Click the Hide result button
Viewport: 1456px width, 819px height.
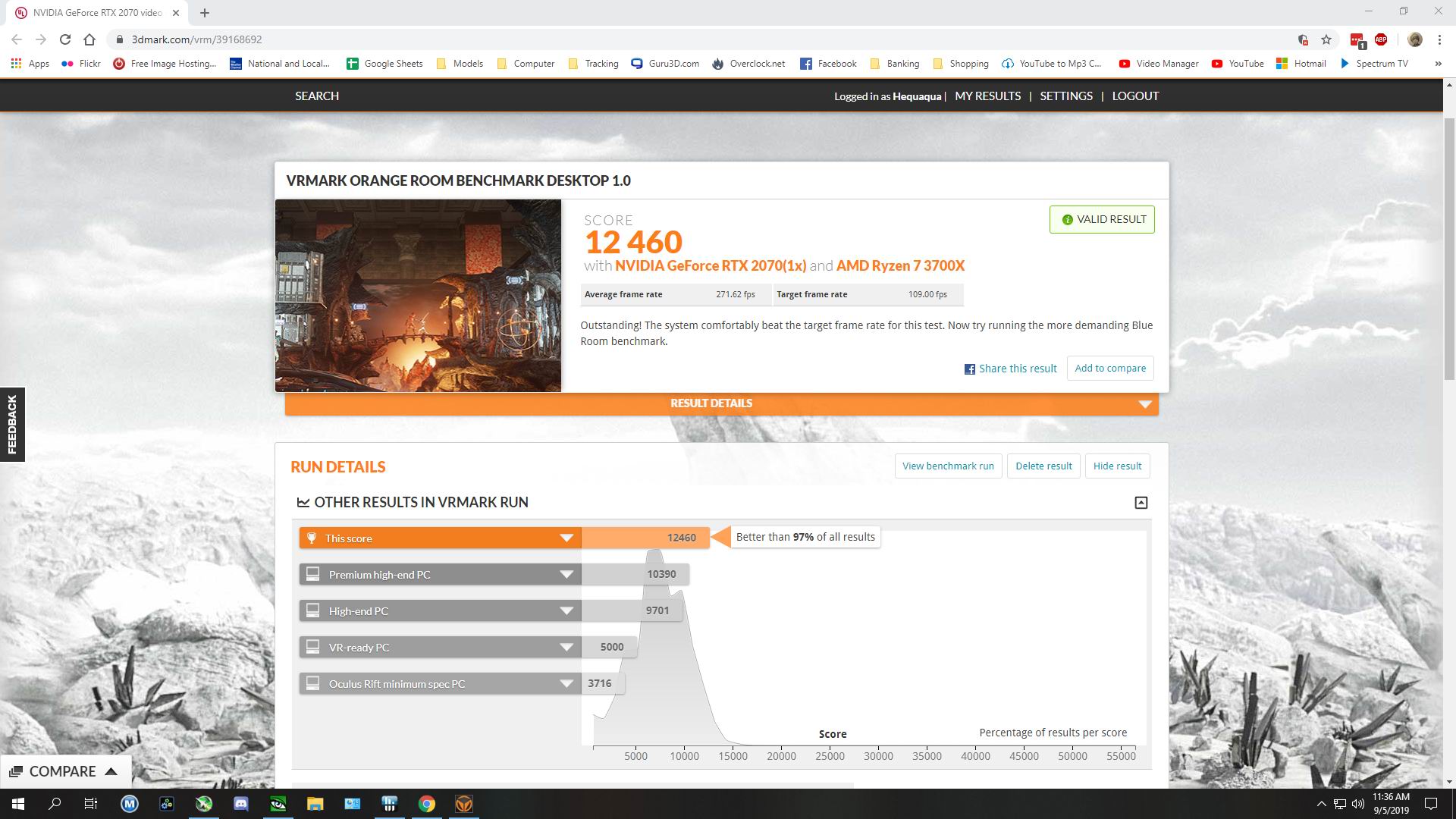click(x=1117, y=466)
